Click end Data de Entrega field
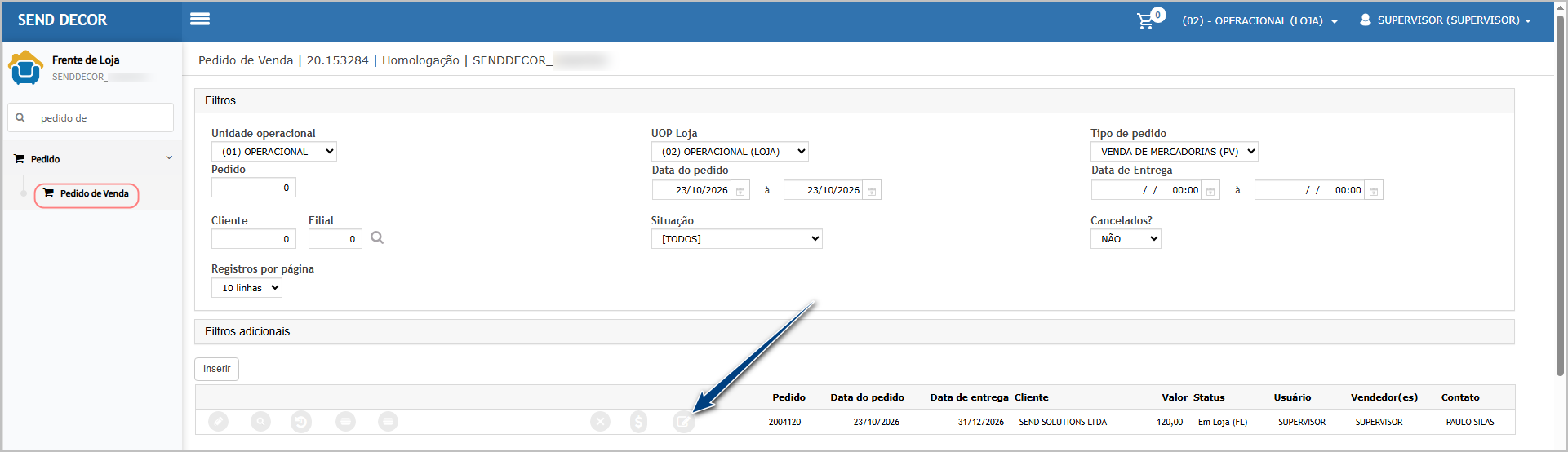 coord(1310,190)
